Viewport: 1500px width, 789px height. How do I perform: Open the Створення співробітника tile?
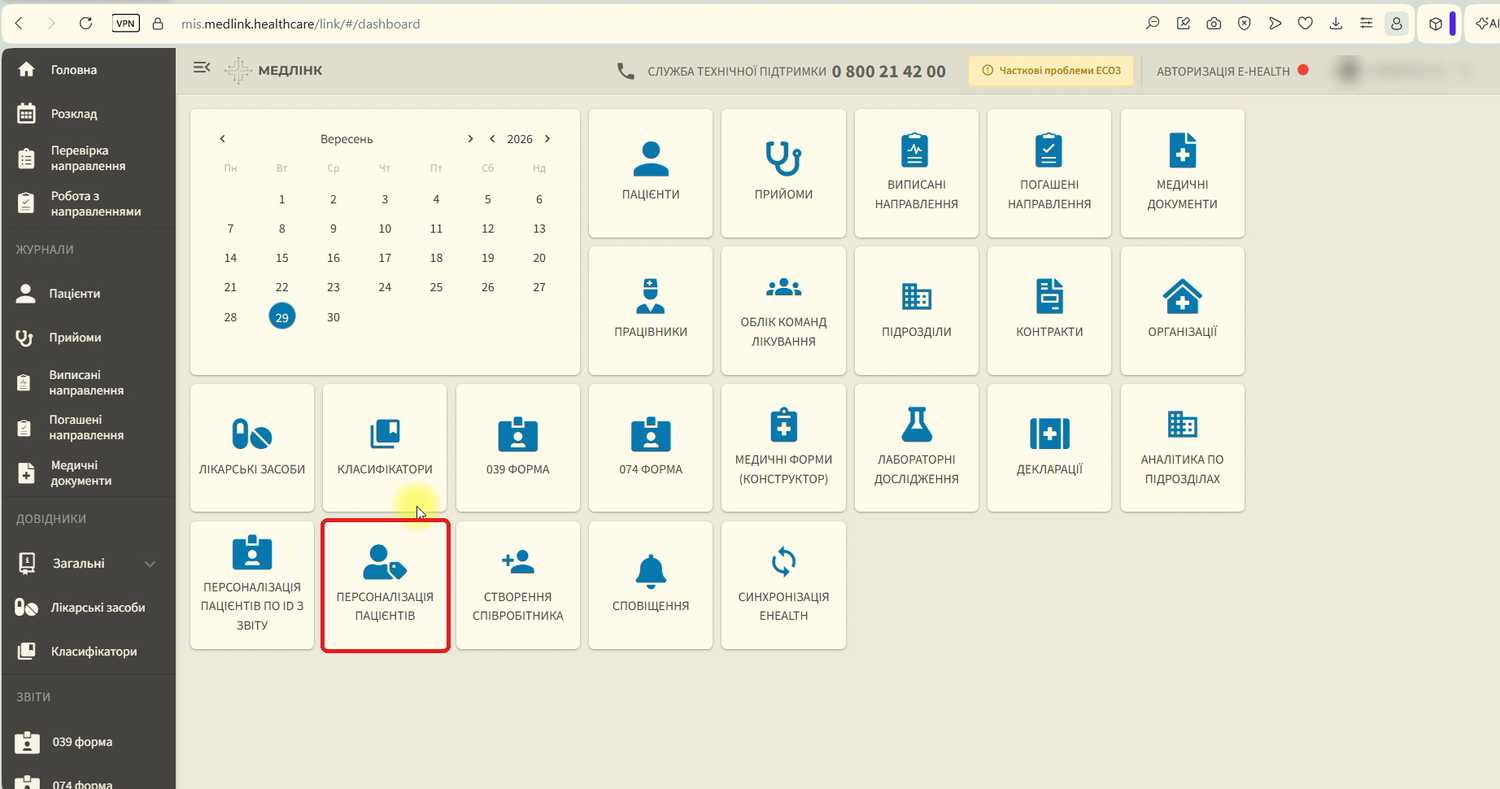(x=518, y=585)
